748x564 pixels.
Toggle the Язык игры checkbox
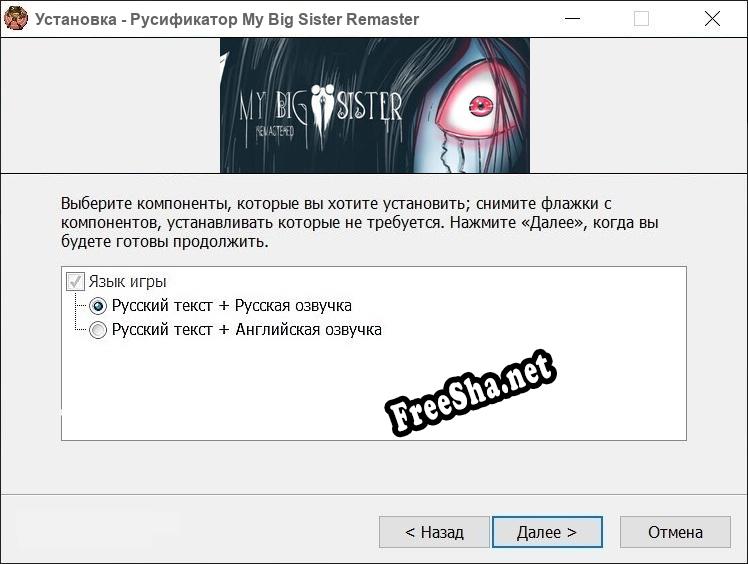(x=75, y=282)
